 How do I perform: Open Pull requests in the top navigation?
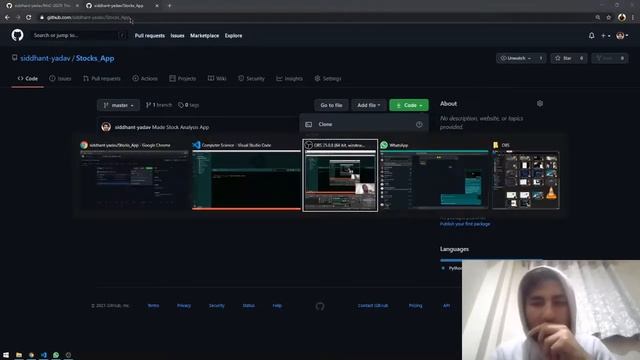[150, 36]
